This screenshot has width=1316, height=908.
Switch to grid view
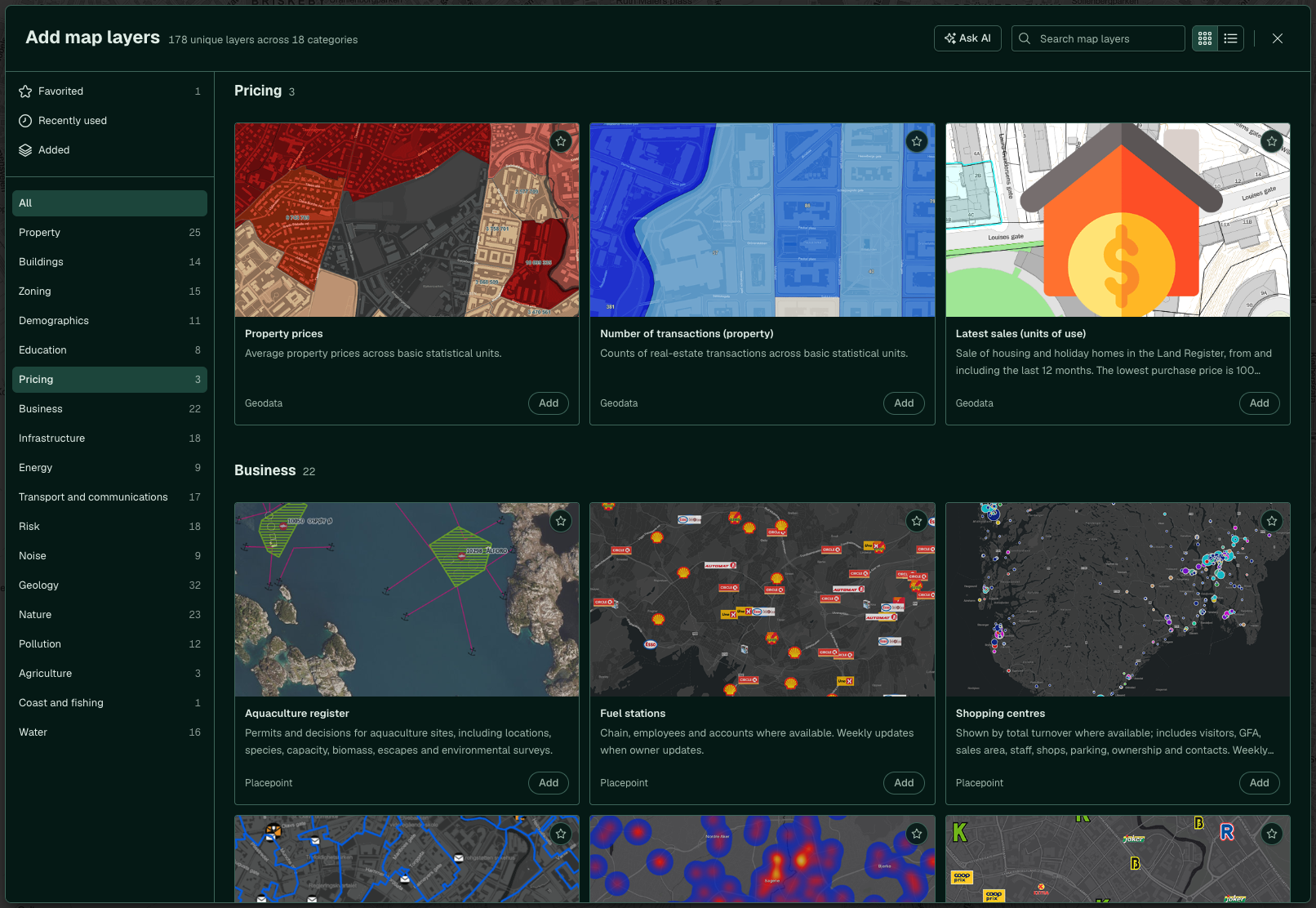1205,38
